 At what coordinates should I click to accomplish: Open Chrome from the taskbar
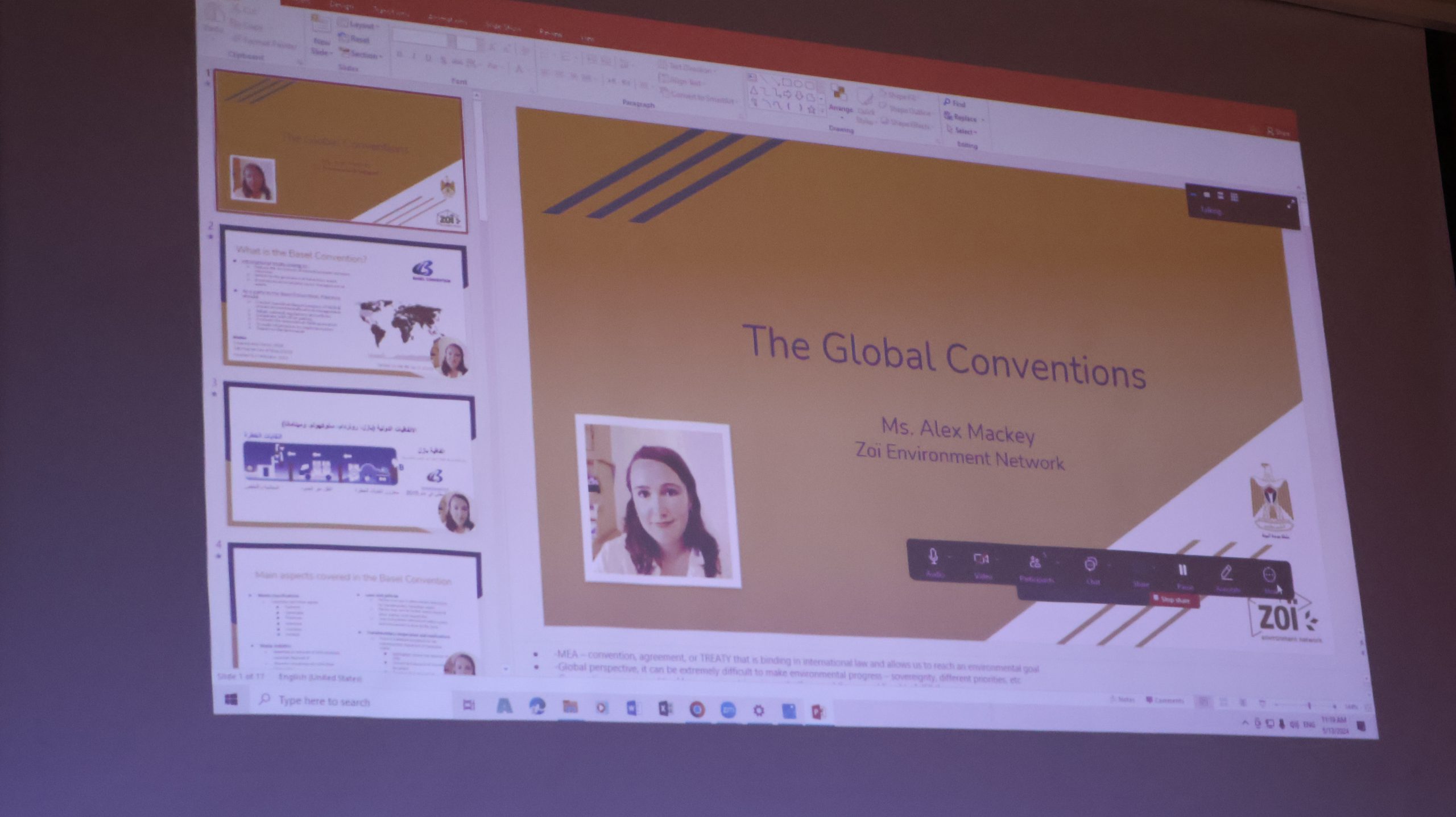pyautogui.click(x=697, y=709)
